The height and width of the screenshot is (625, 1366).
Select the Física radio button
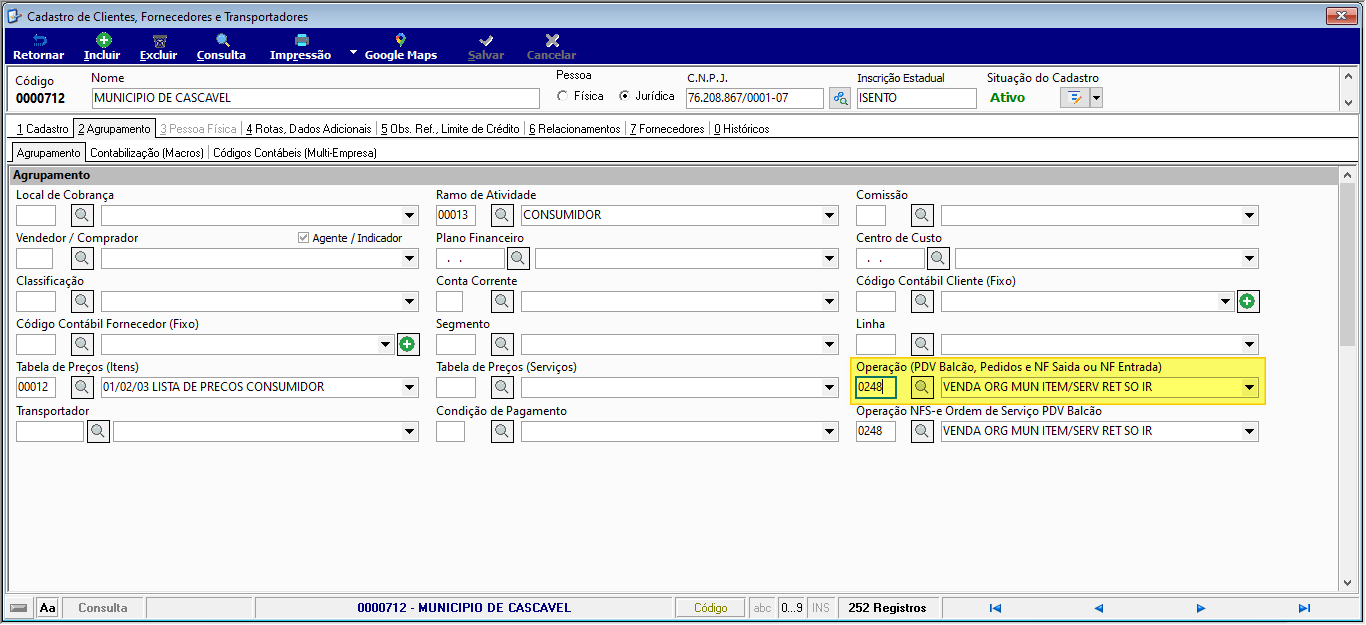click(x=563, y=96)
